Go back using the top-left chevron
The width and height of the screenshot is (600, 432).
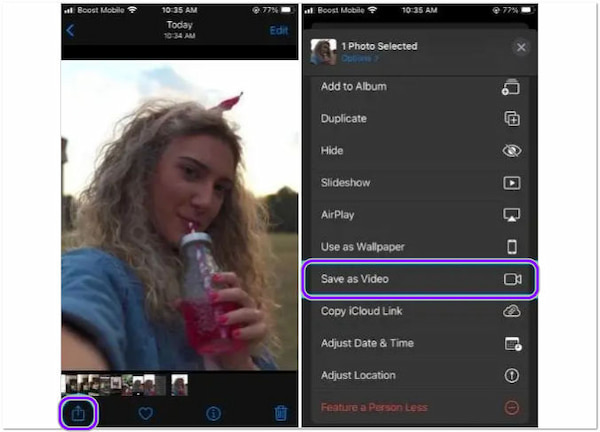point(70,31)
